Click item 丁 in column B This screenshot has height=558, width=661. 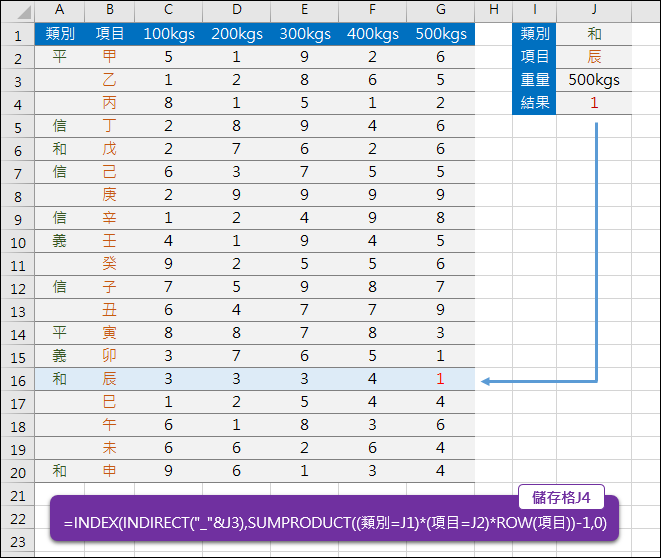click(x=110, y=126)
